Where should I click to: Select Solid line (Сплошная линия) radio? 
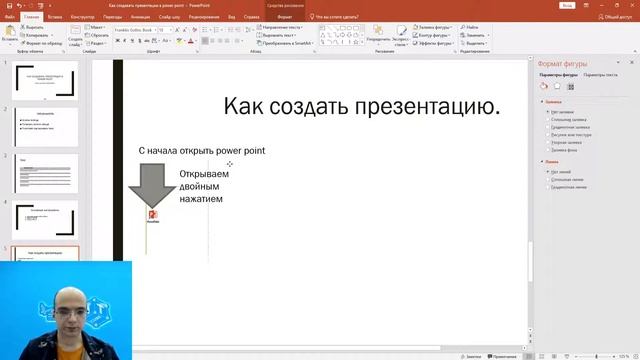pos(548,180)
